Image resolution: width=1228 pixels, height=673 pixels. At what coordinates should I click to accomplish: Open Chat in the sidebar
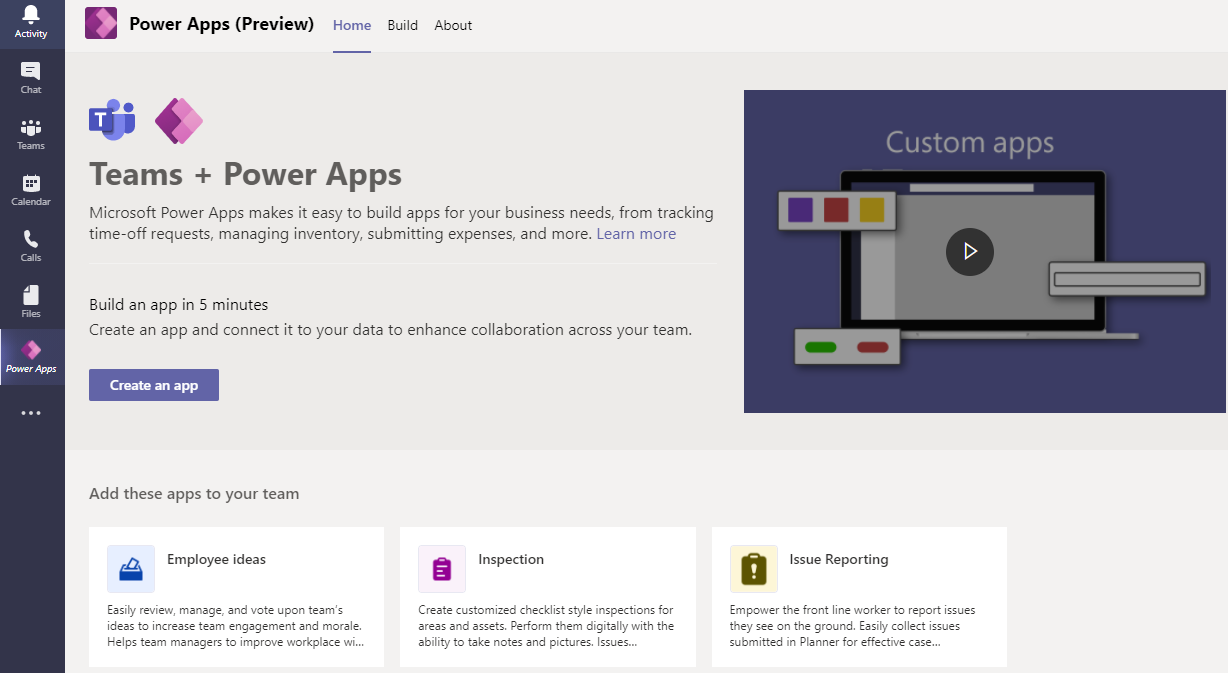click(x=31, y=78)
